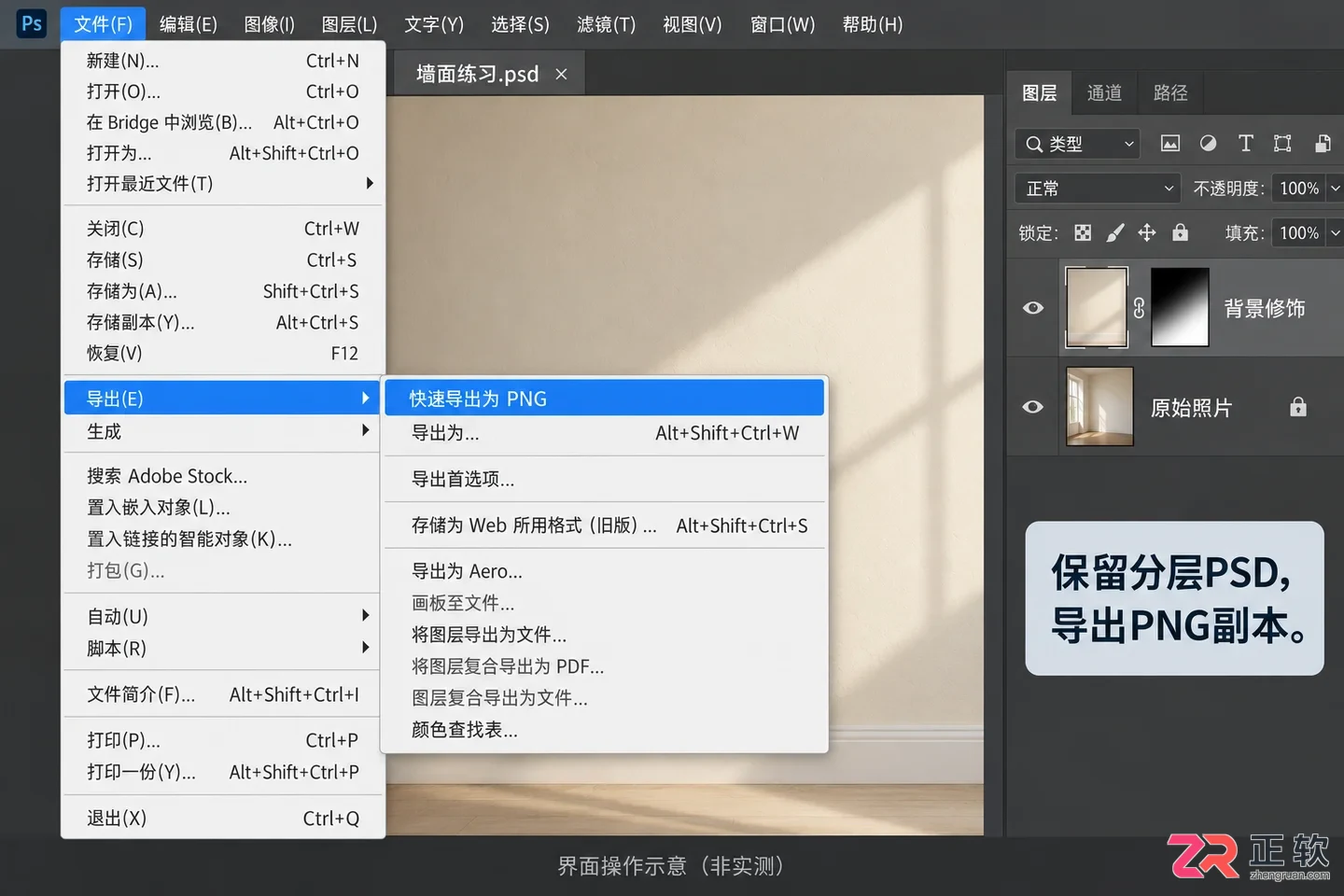Click the smart object filter icon
Screen dimensions: 1344x896
tap(1323, 143)
